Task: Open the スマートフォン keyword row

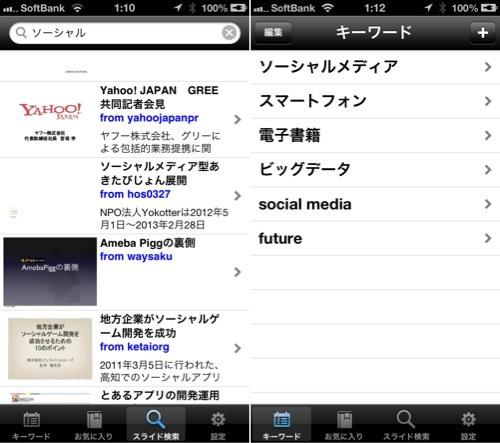Action: point(375,101)
